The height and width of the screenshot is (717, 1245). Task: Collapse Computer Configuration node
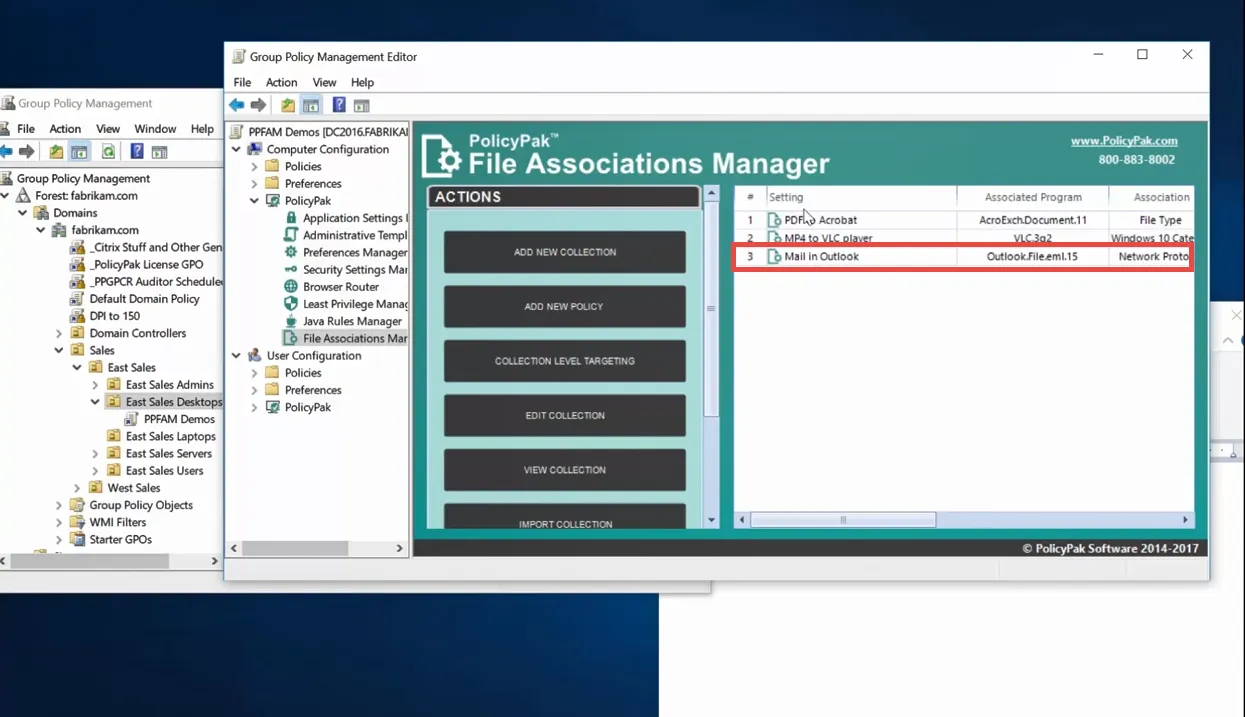coord(237,149)
